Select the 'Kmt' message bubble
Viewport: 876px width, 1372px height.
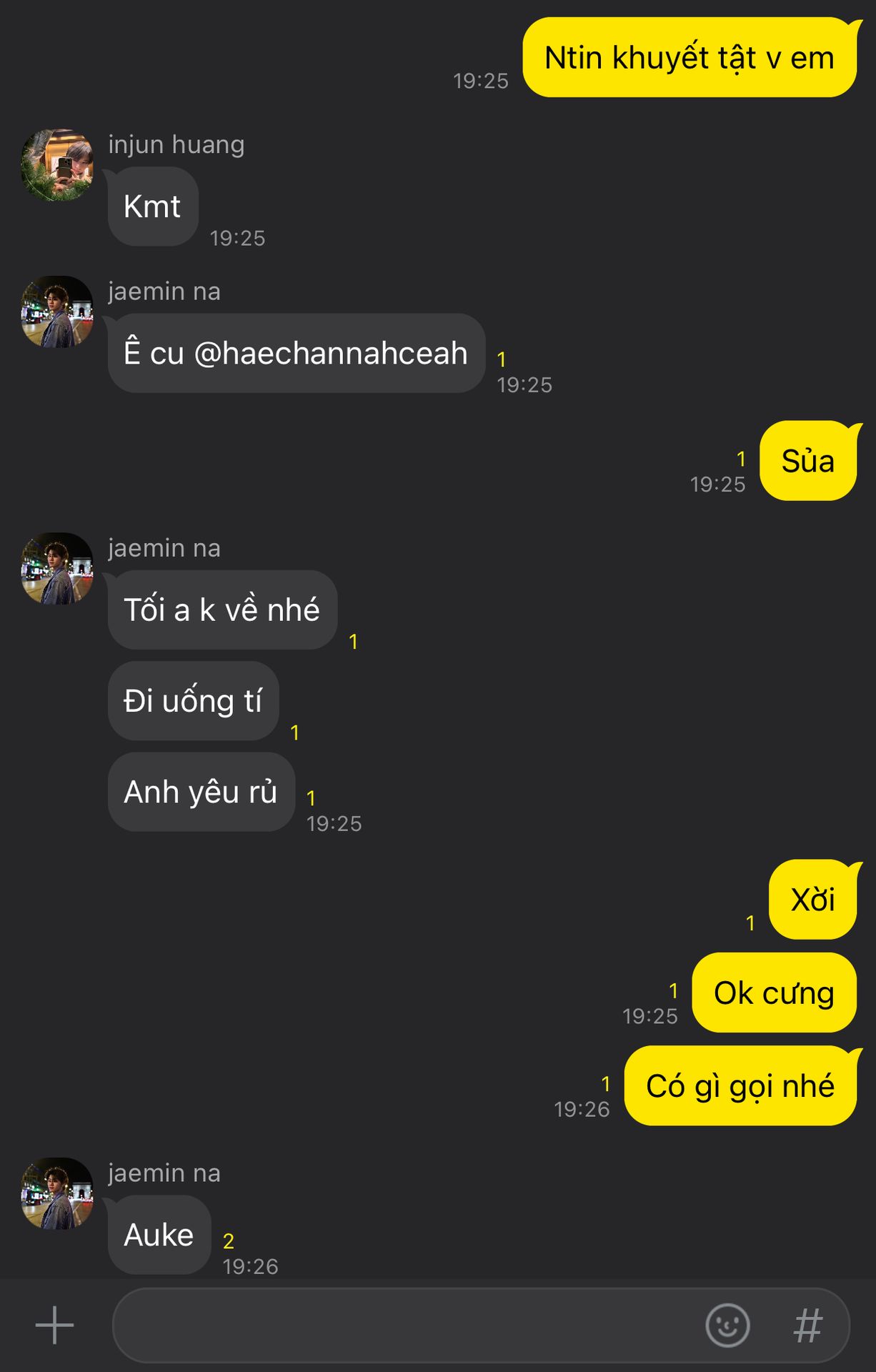point(153,207)
